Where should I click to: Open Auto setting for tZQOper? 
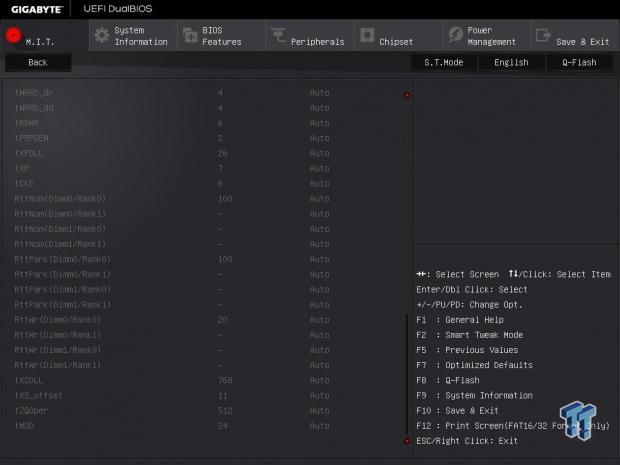pyautogui.click(x=319, y=411)
